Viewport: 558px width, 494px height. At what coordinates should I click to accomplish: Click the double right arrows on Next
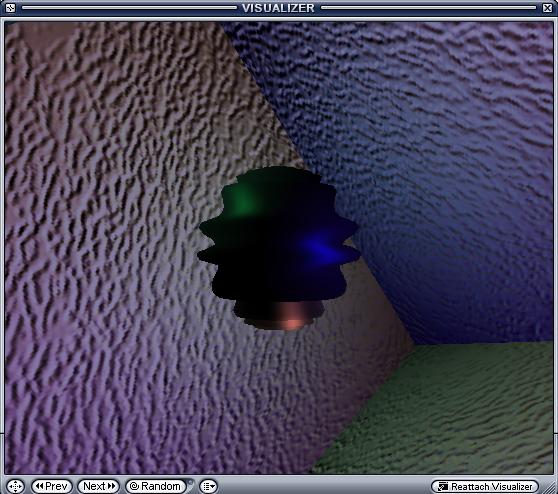click(111, 486)
